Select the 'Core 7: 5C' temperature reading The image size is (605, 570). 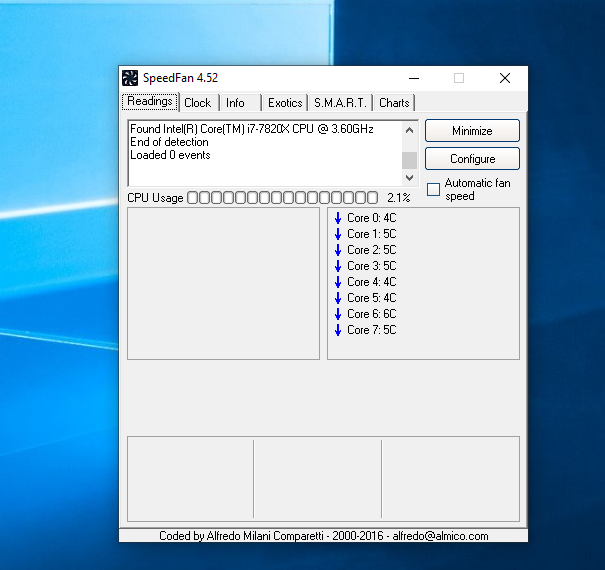[372, 330]
